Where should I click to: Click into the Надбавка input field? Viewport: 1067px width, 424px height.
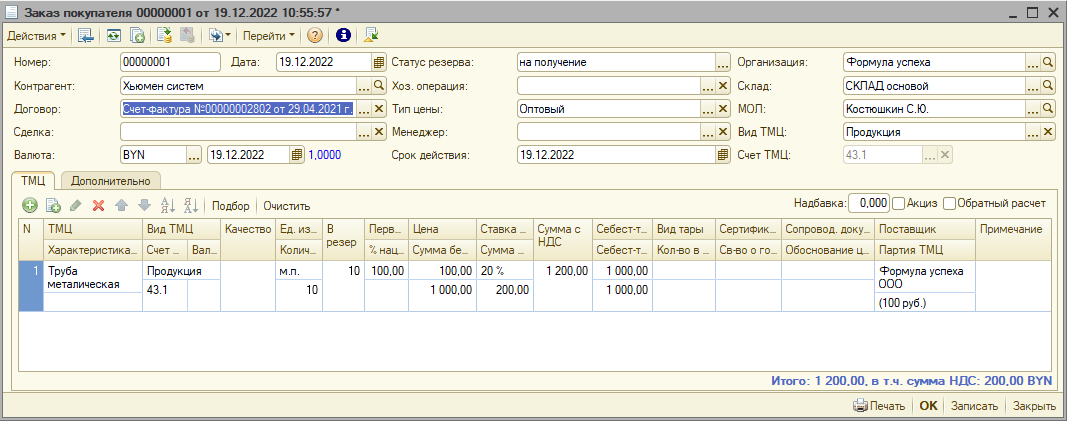[868, 203]
